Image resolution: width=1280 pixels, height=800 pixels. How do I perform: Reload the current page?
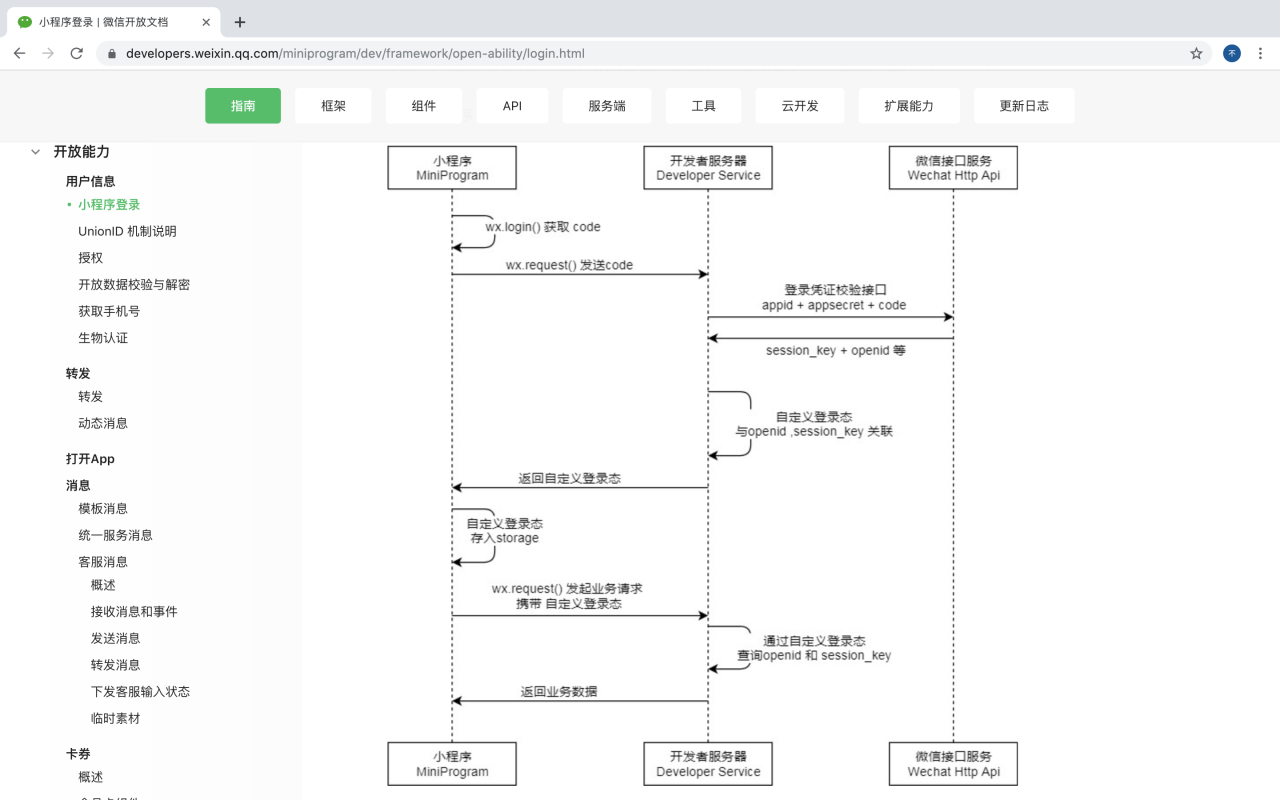(76, 54)
